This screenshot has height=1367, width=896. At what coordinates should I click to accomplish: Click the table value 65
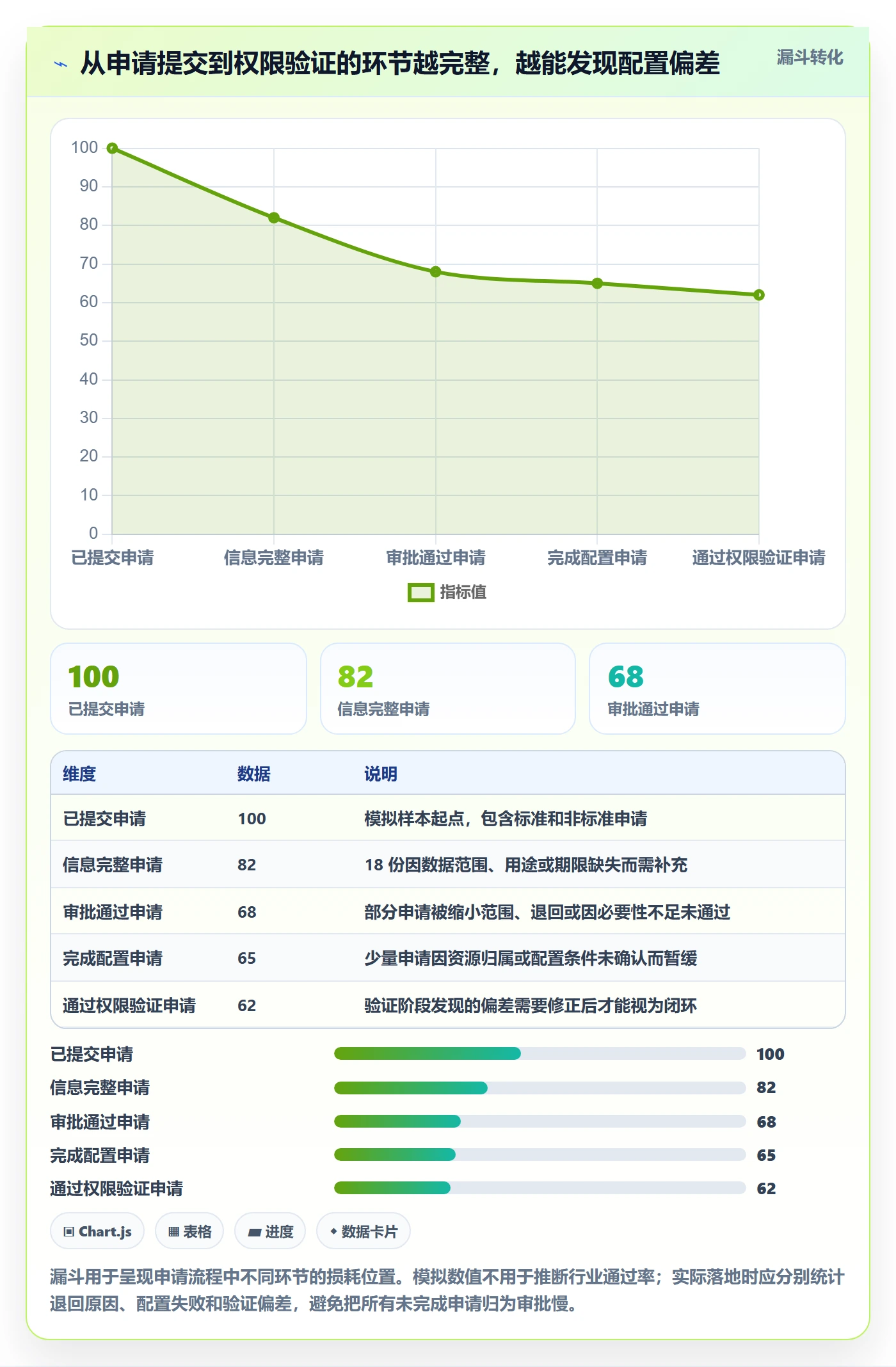[247, 958]
